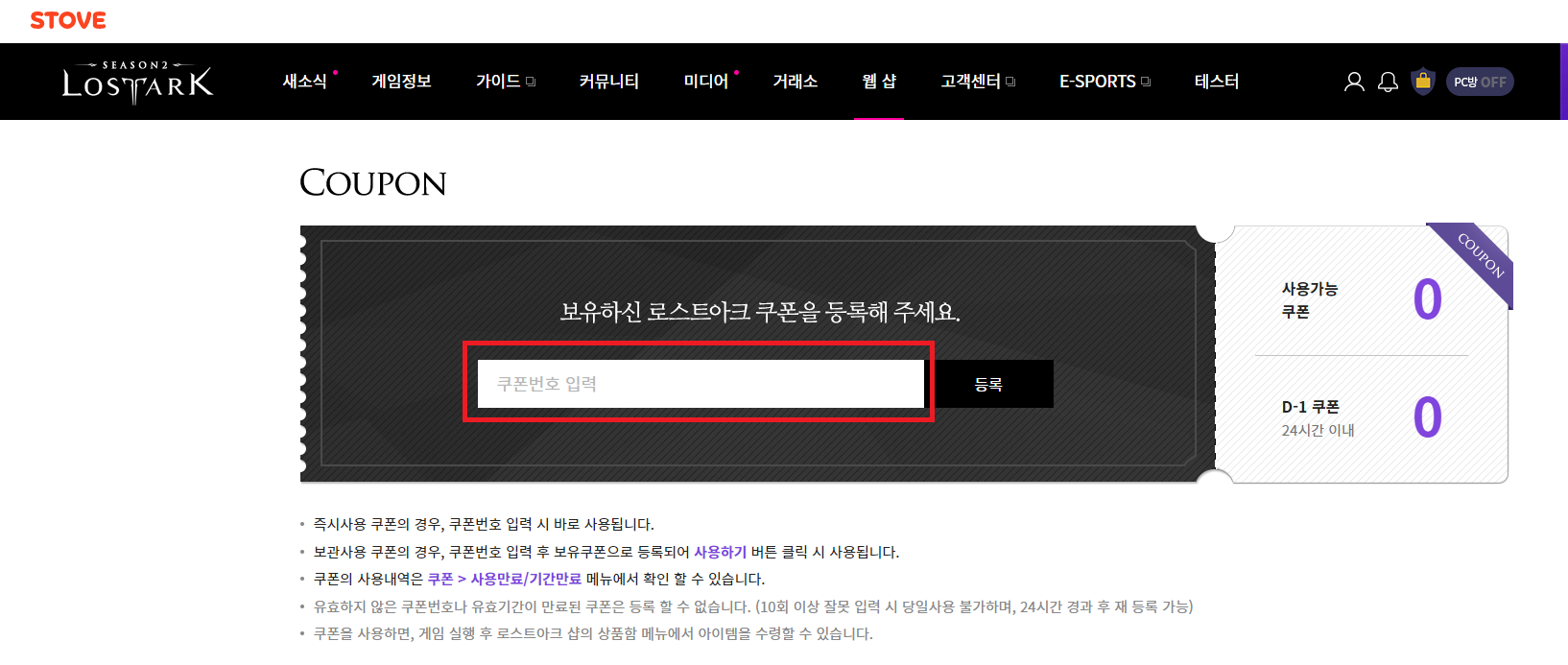Viewport: 1568px width, 665px height.
Task: Open the user account profile icon
Action: pyautogui.click(x=1354, y=82)
